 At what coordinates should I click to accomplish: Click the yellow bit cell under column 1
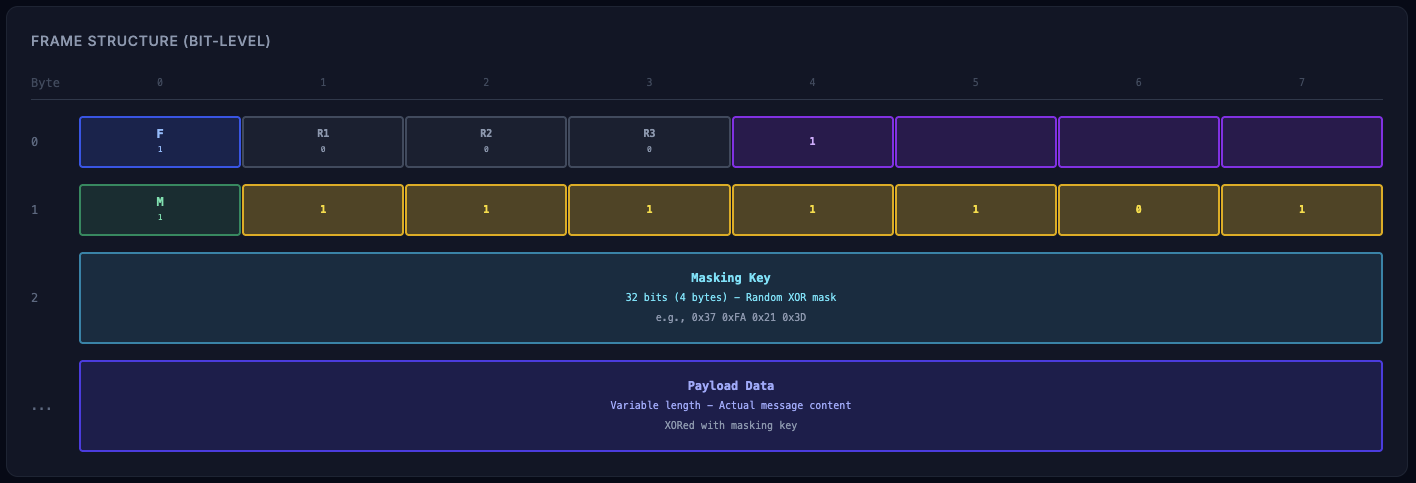coord(323,210)
